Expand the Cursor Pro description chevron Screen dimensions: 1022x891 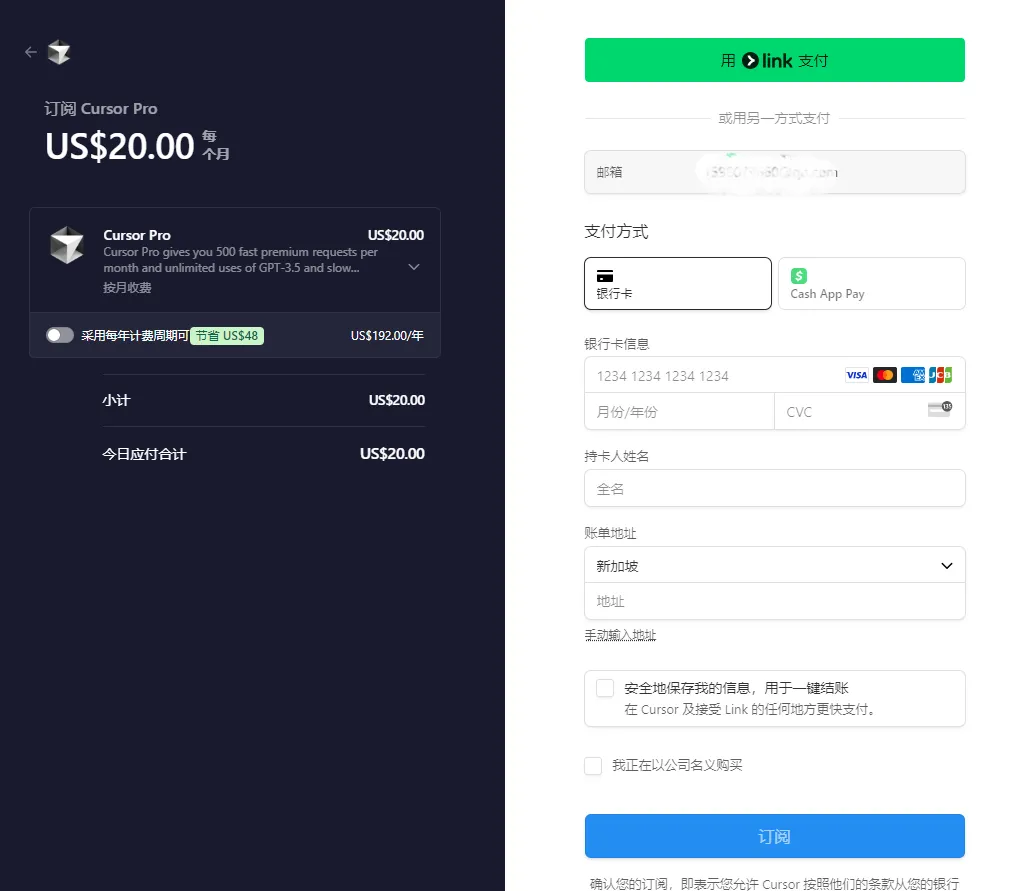pyautogui.click(x=413, y=267)
